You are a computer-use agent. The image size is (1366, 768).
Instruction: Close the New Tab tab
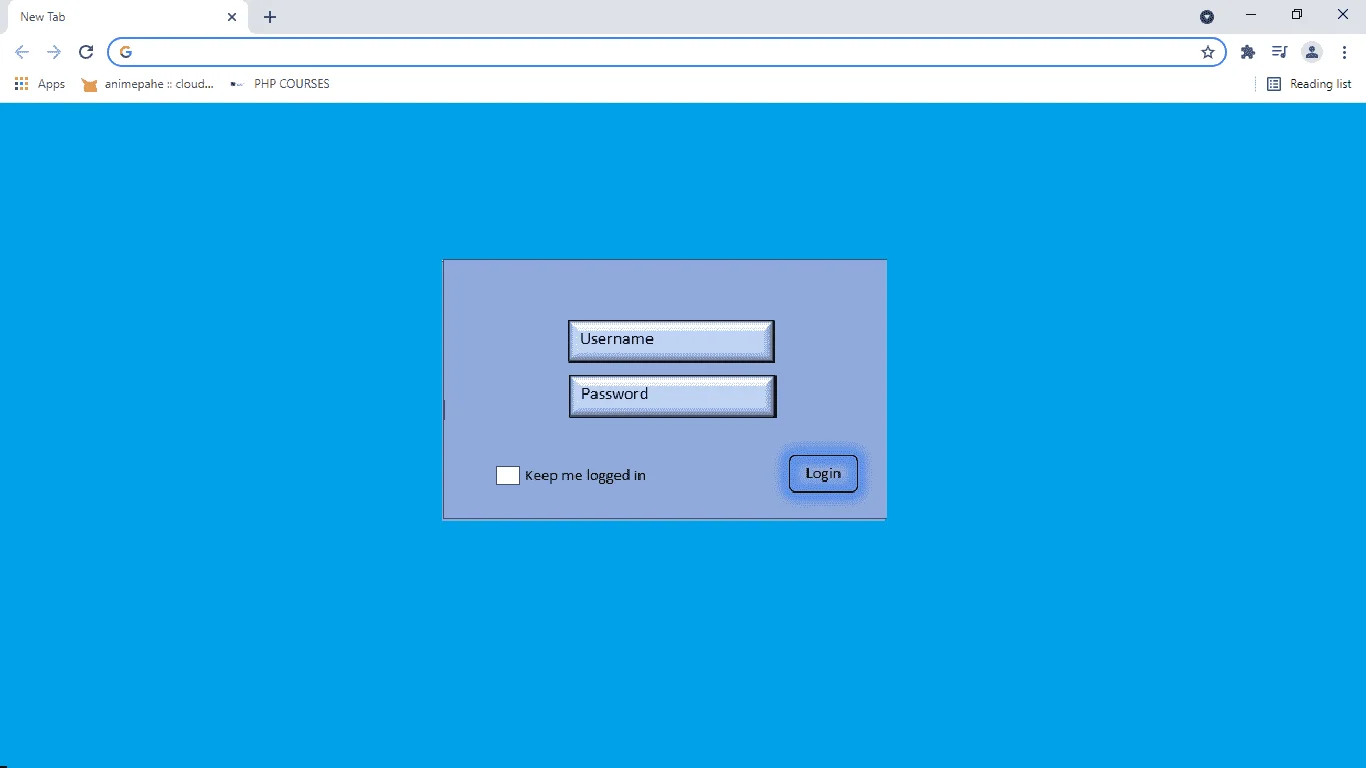(232, 17)
